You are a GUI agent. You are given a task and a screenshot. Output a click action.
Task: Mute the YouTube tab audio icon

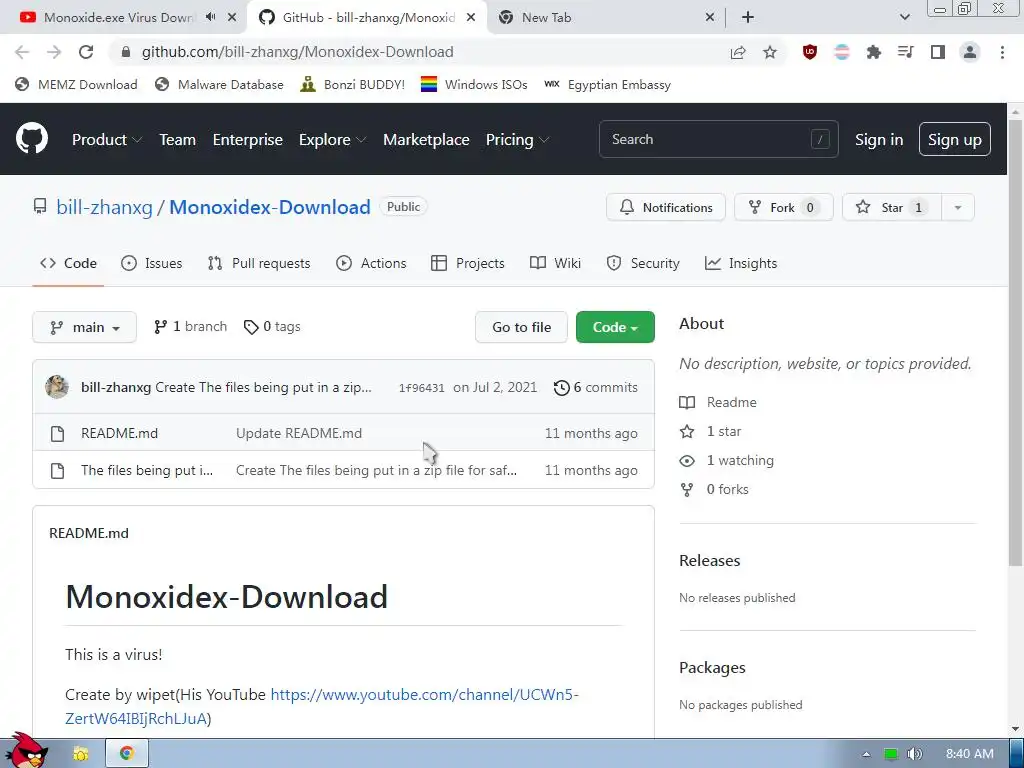tap(210, 17)
